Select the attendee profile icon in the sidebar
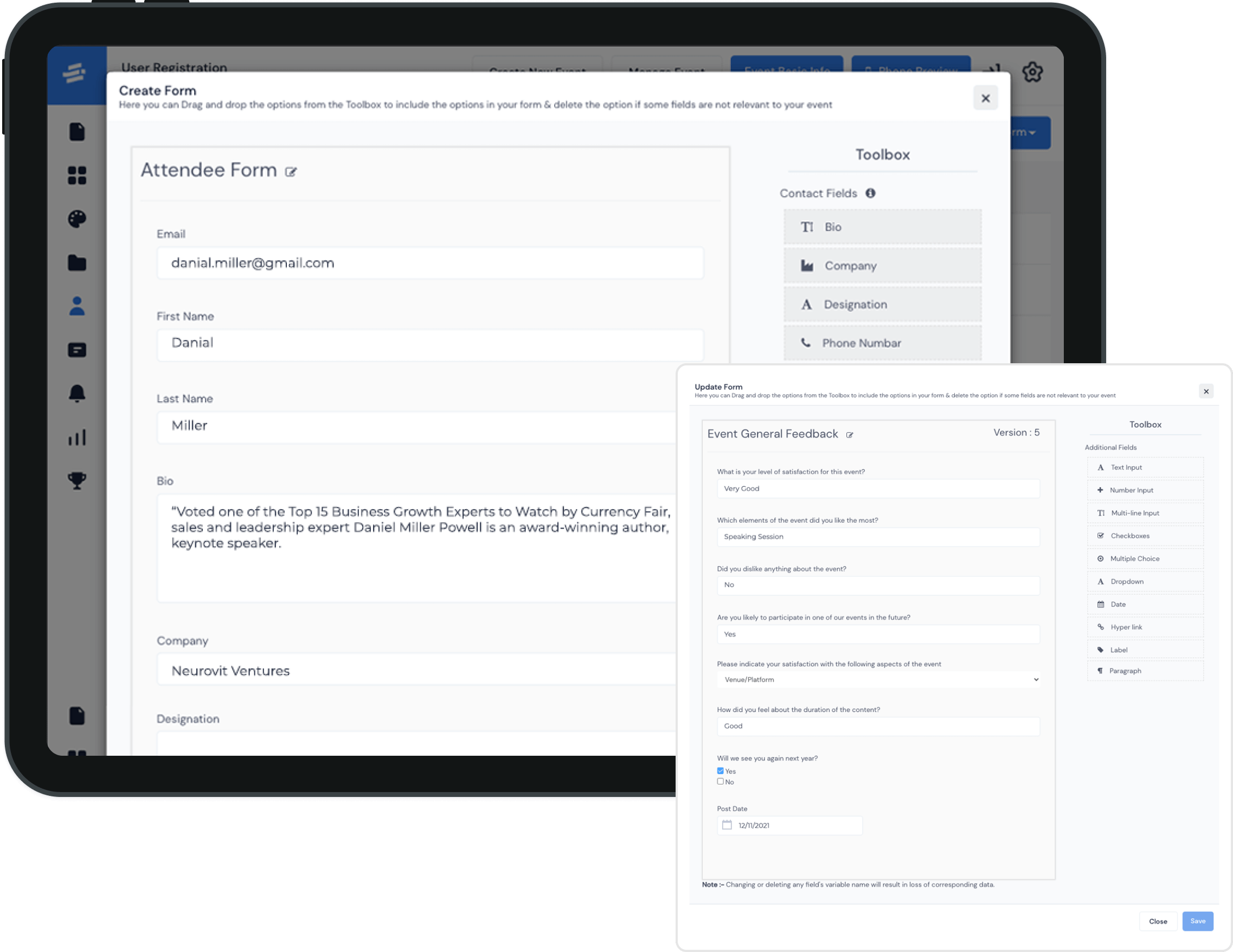This screenshot has height=952, width=1233. [77, 306]
